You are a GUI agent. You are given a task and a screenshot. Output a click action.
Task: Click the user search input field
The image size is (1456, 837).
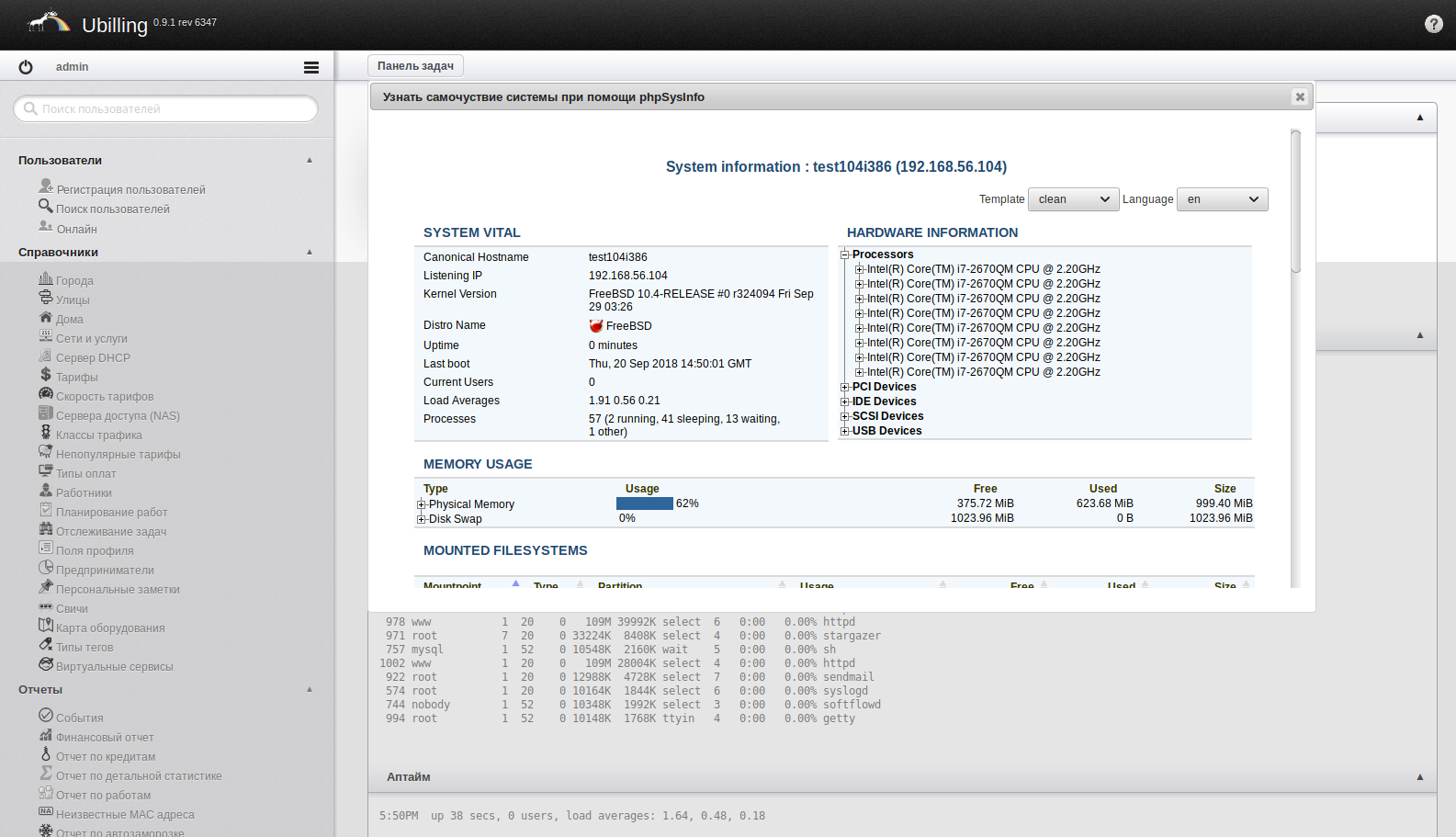tap(166, 108)
